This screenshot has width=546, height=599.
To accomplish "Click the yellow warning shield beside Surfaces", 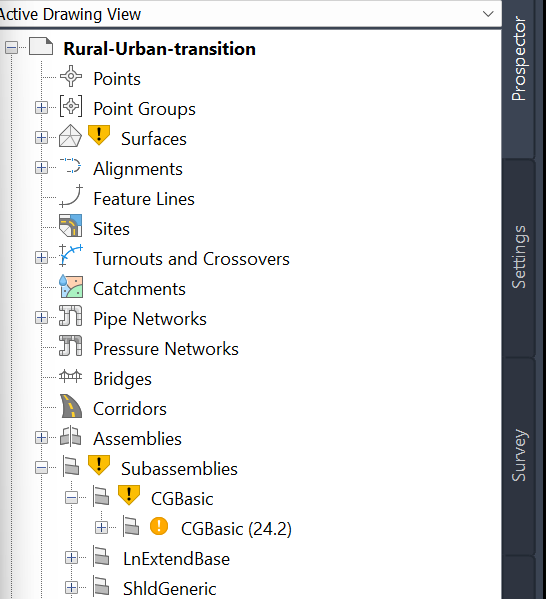I will click(x=99, y=135).
